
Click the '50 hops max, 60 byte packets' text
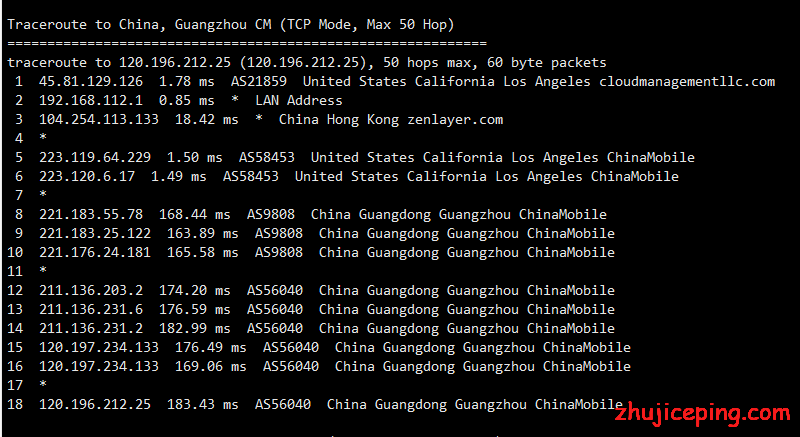pyautogui.click(x=494, y=63)
